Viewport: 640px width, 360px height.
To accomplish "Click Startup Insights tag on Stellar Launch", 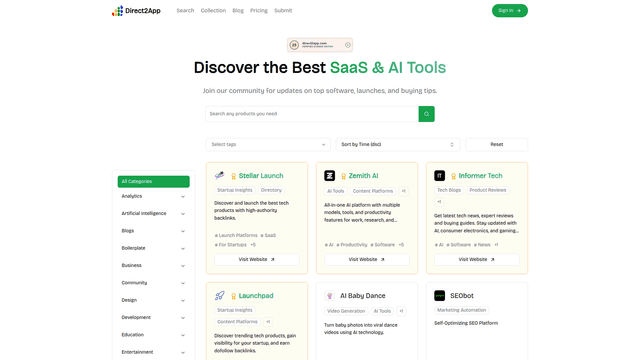I will (235, 190).
